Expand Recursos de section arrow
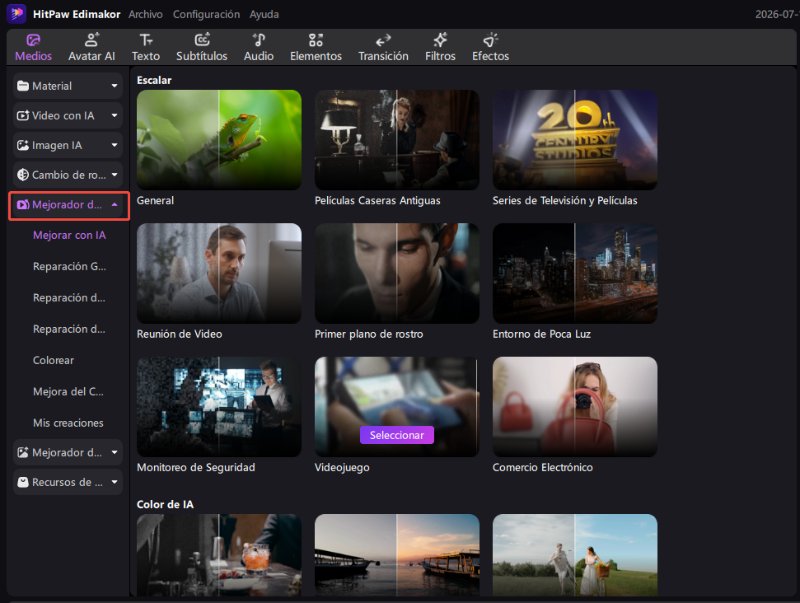Image resolution: width=800 pixels, height=603 pixels. (115, 482)
